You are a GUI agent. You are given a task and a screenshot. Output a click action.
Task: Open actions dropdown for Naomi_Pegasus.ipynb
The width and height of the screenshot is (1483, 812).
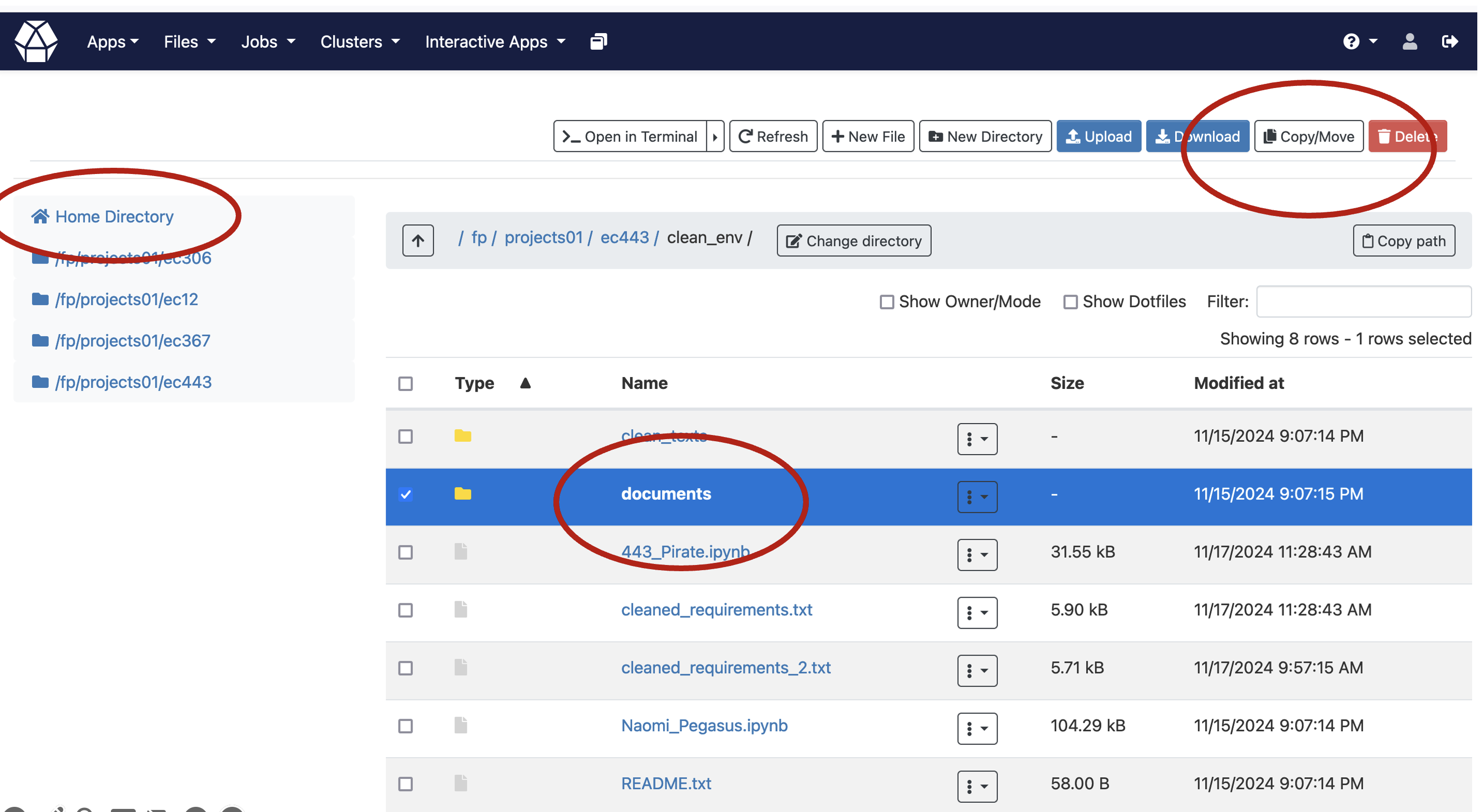(977, 729)
